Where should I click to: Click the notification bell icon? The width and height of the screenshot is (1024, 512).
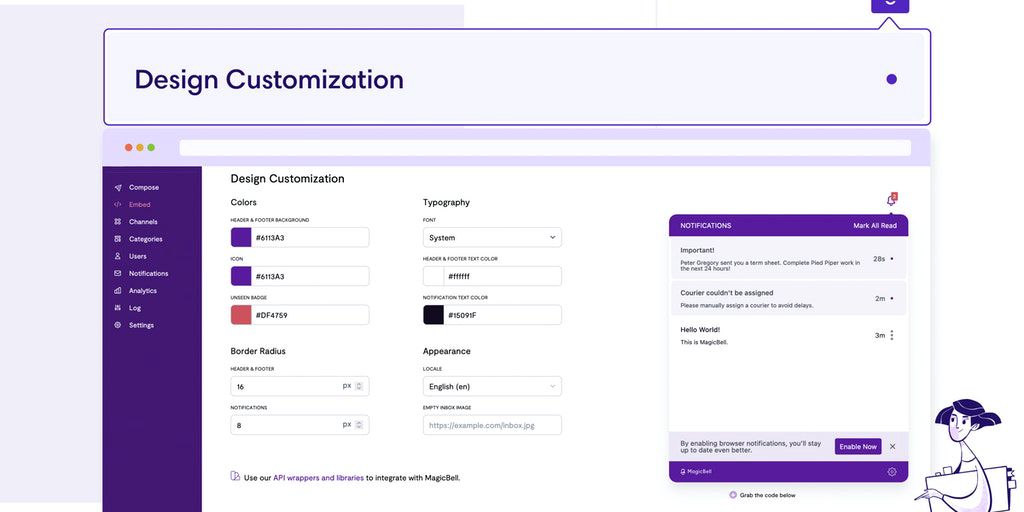891,200
